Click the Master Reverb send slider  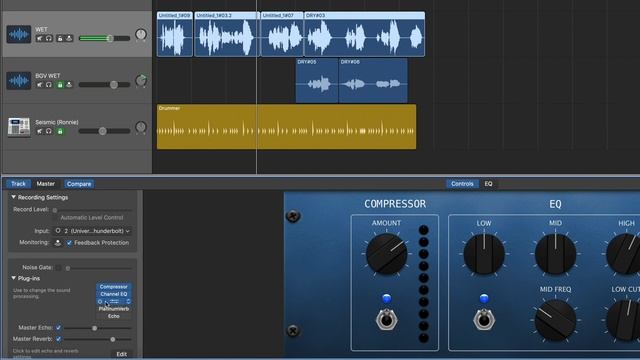98,339
